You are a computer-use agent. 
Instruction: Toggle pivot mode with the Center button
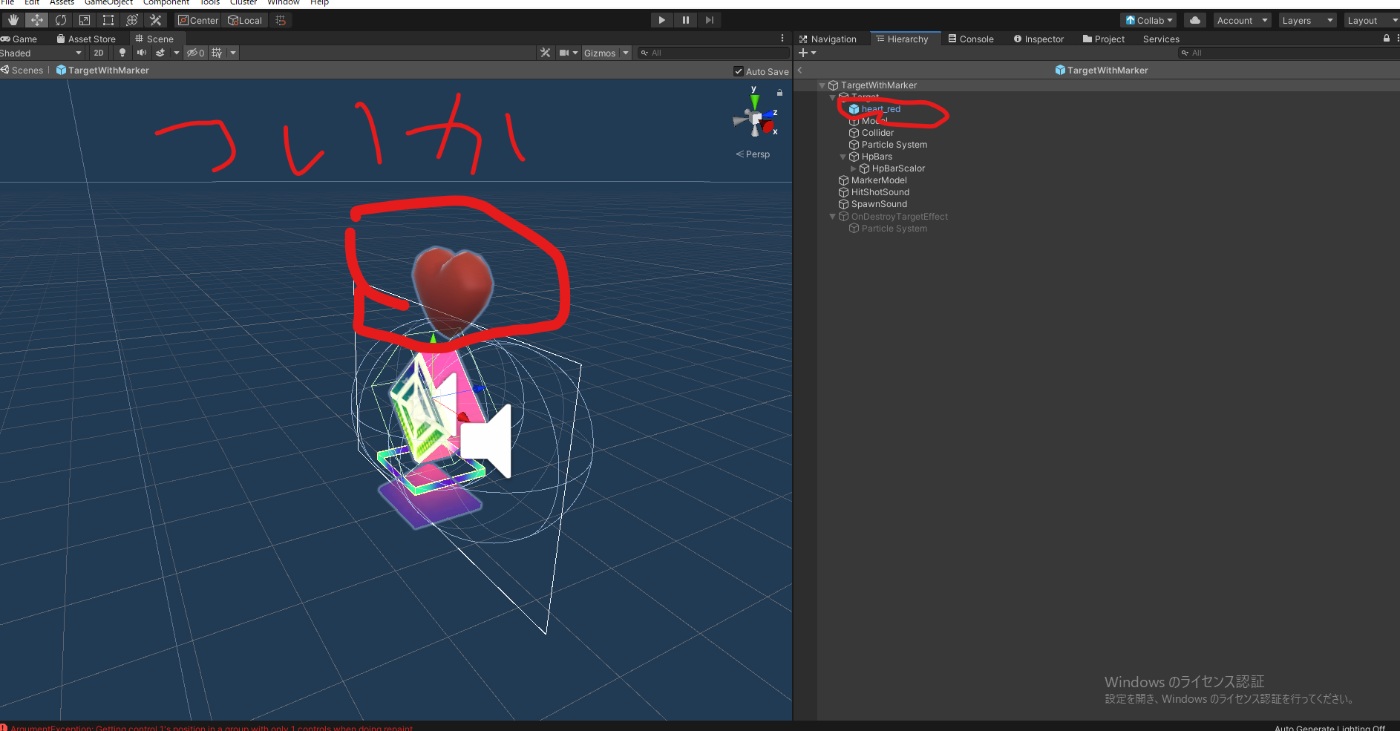[x=198, y=20]
